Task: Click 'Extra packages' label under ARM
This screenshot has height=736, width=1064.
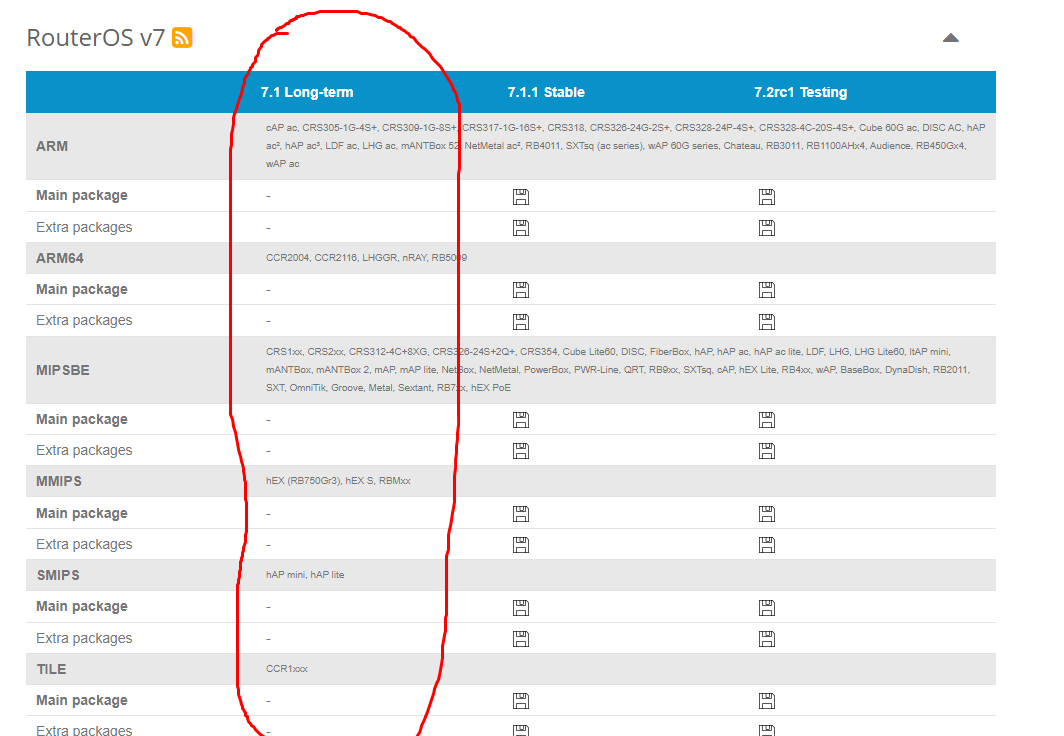Action: [84, 227]
